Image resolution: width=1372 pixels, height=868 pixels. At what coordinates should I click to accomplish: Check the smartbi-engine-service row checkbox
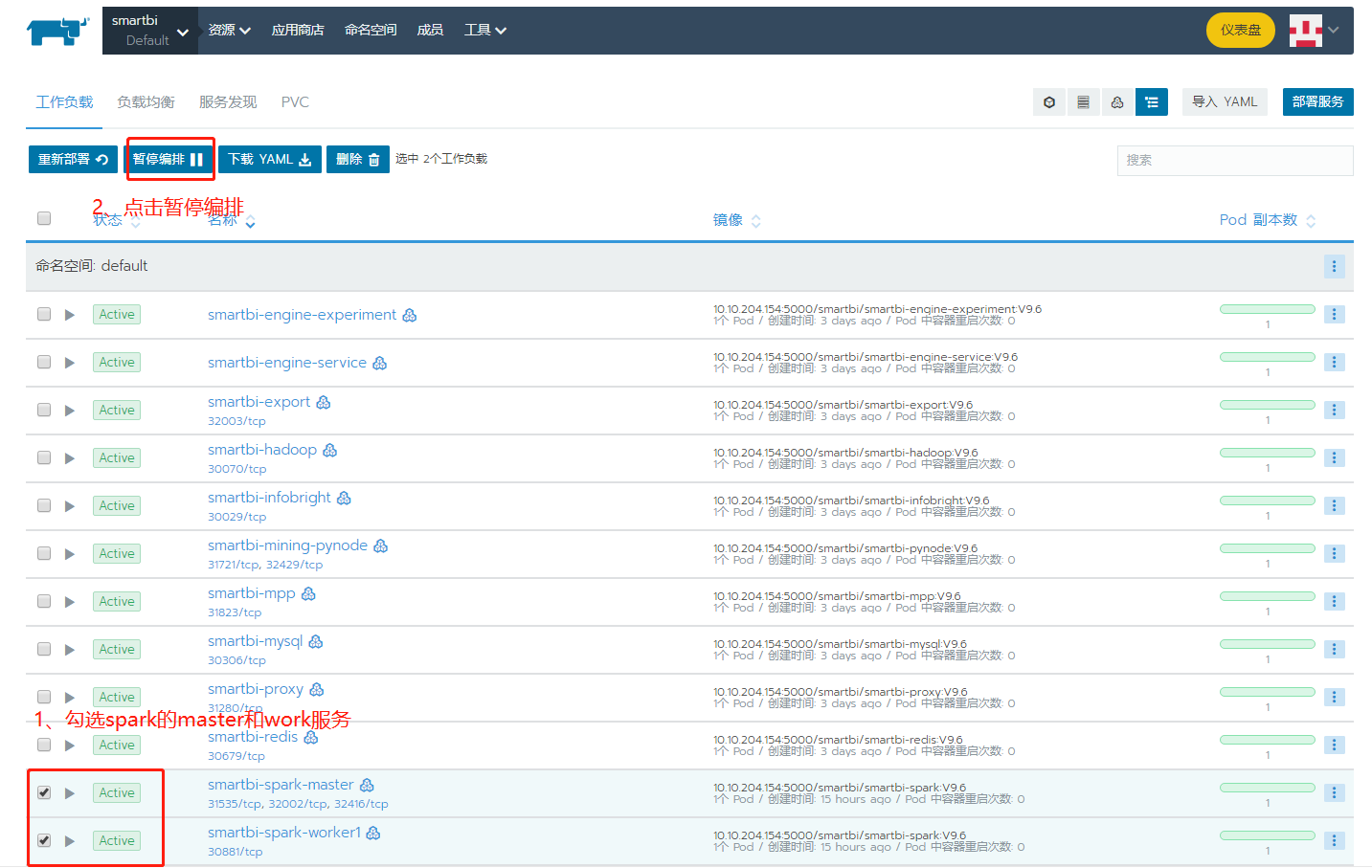pos(44,362)
